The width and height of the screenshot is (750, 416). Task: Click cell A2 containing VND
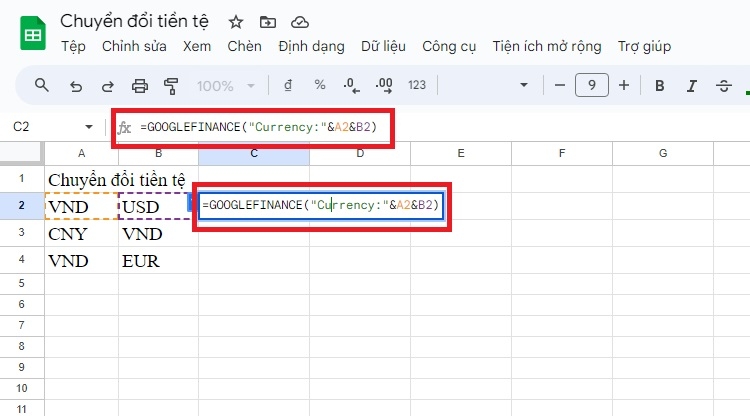(x=81, y=206)
